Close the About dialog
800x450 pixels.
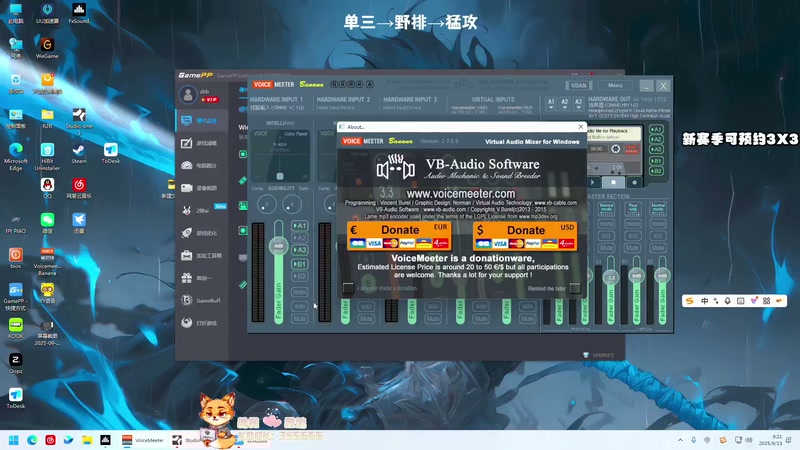click(581, 127)
